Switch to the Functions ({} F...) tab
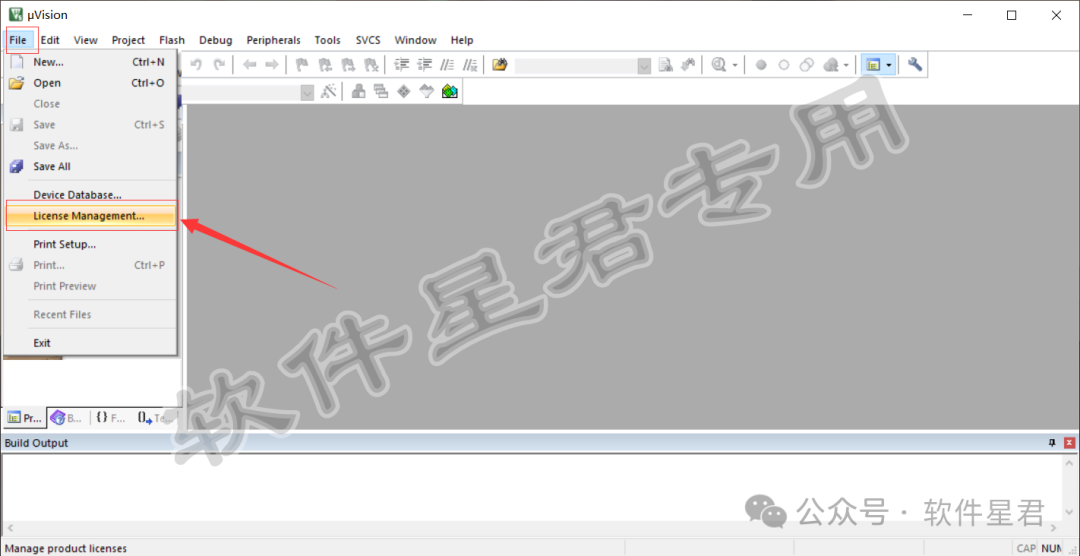Image resolution: width=1080 pixels, height=556 pixels. 111,418
